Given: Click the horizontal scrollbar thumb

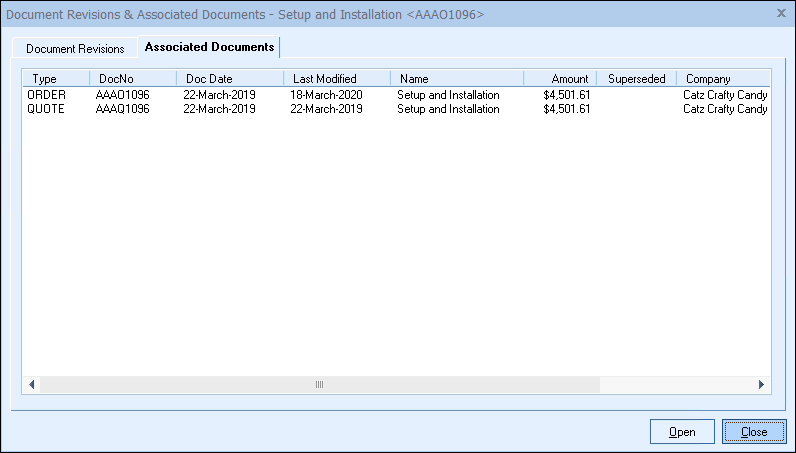Looking at the screenshot, I should pos(319,384).
